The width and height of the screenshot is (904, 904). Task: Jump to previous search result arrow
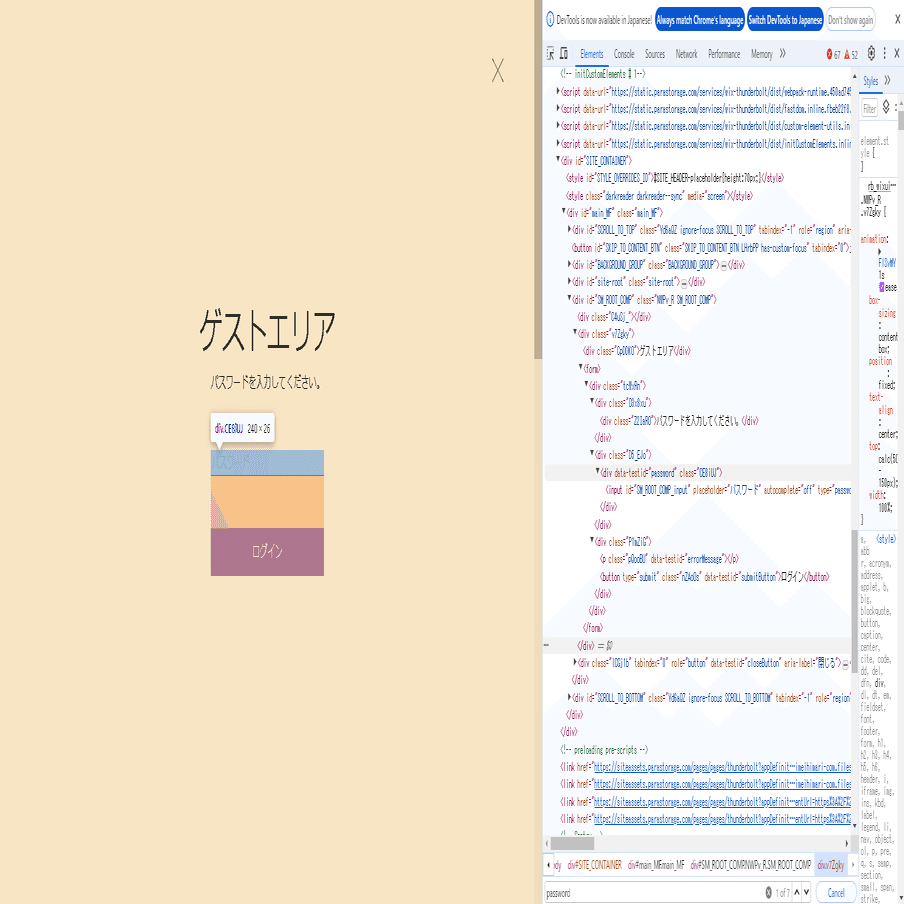(797, 892)
